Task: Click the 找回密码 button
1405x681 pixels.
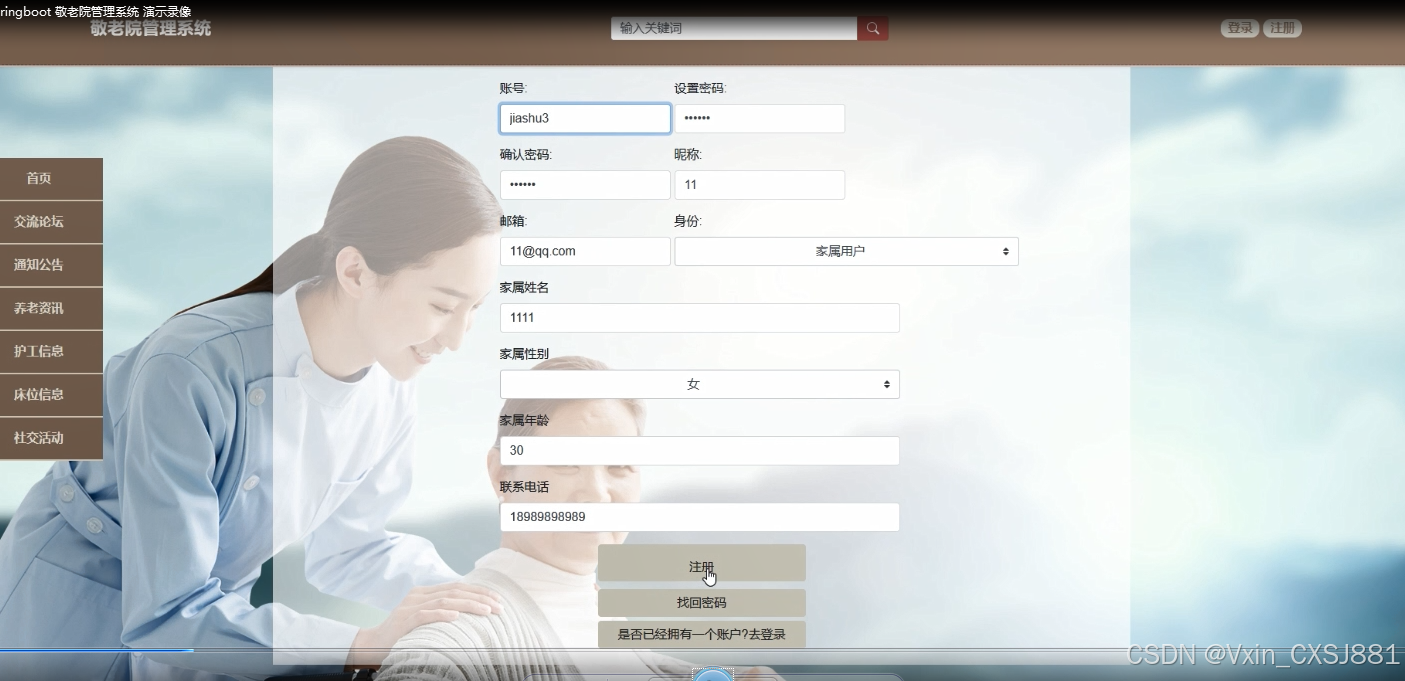Action: coord(701,603)
